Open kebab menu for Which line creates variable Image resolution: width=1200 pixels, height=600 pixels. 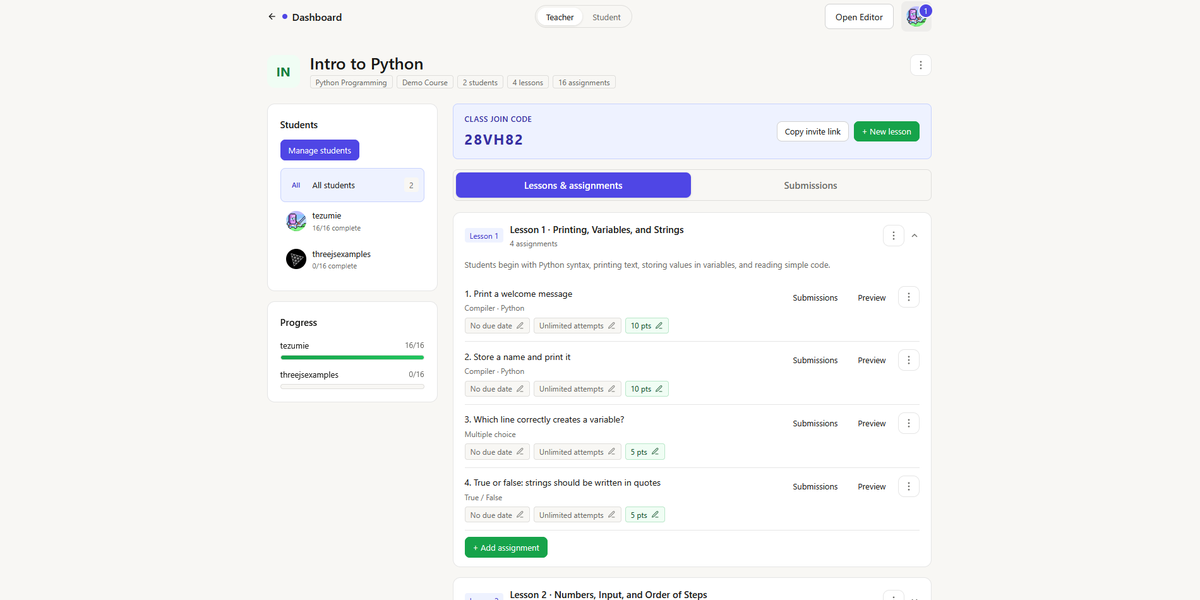click(908, 423)
